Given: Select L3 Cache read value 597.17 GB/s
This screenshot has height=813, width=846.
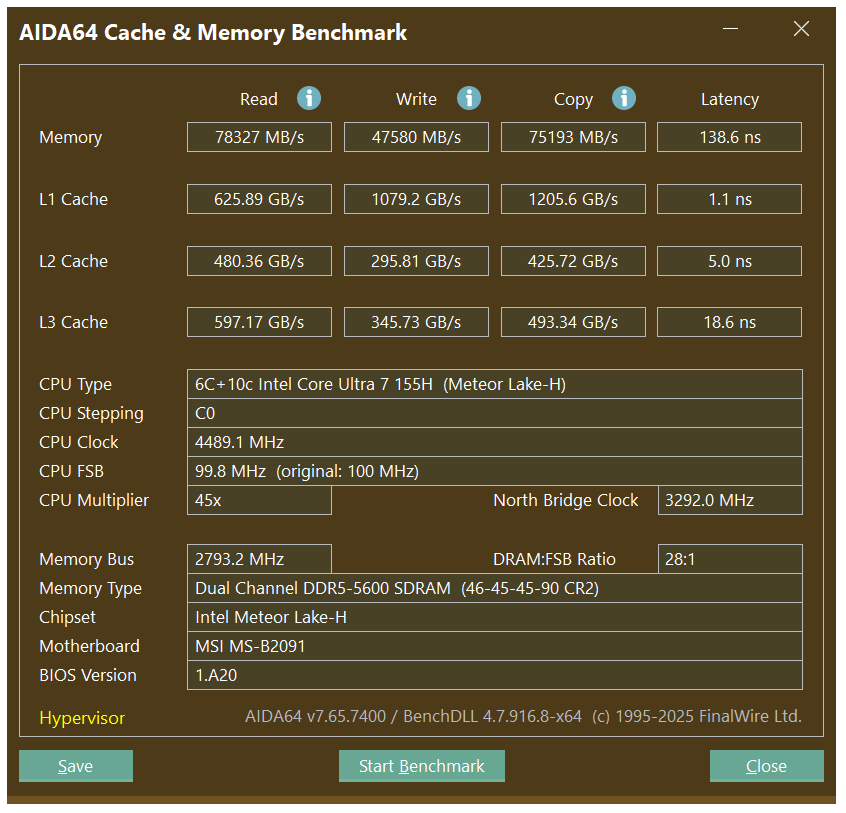Looking at the screenshot, I should tap(260, 322).
